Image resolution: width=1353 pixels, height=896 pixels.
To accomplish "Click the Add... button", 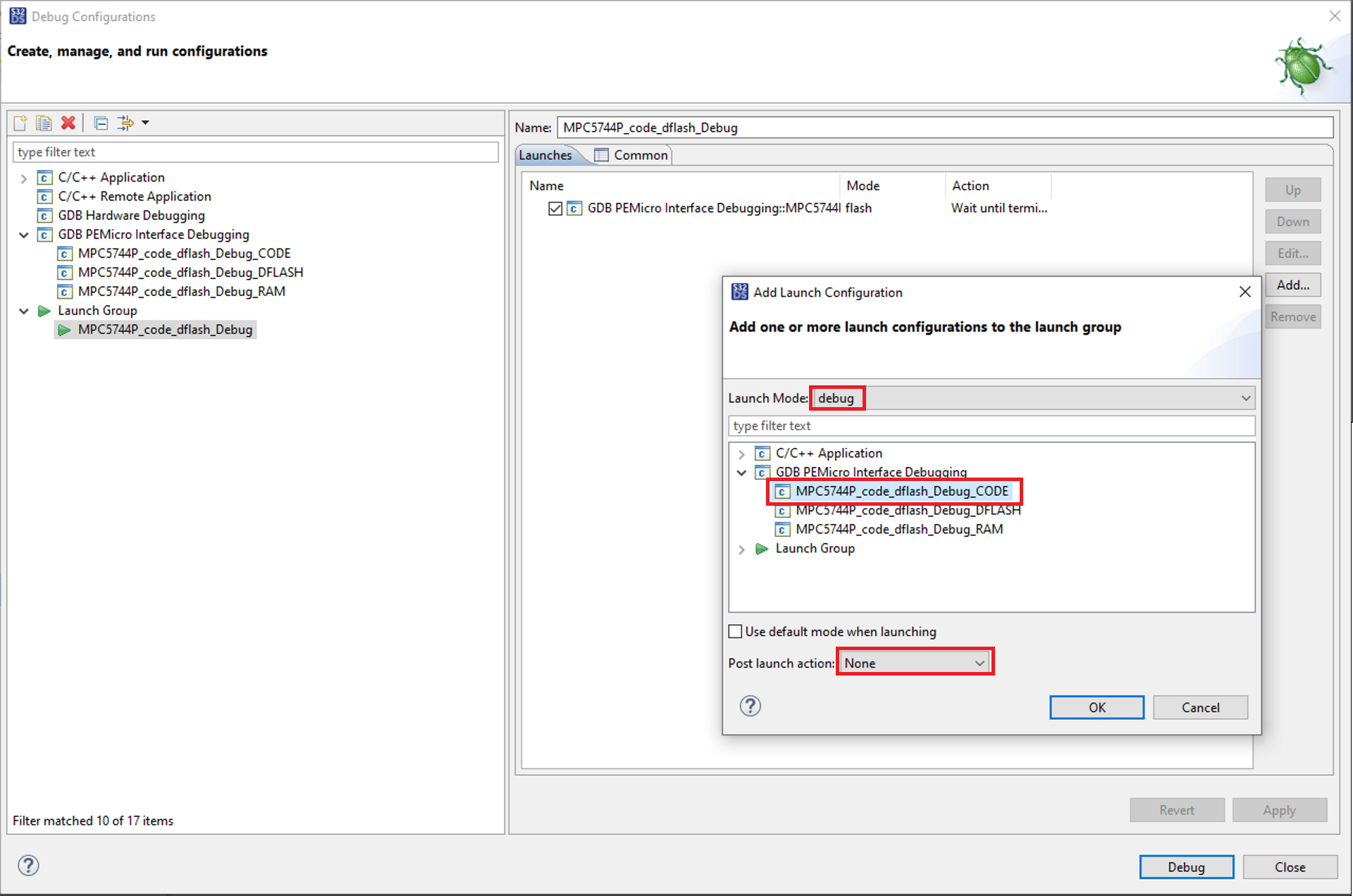I will click(x=1292, y=285).
